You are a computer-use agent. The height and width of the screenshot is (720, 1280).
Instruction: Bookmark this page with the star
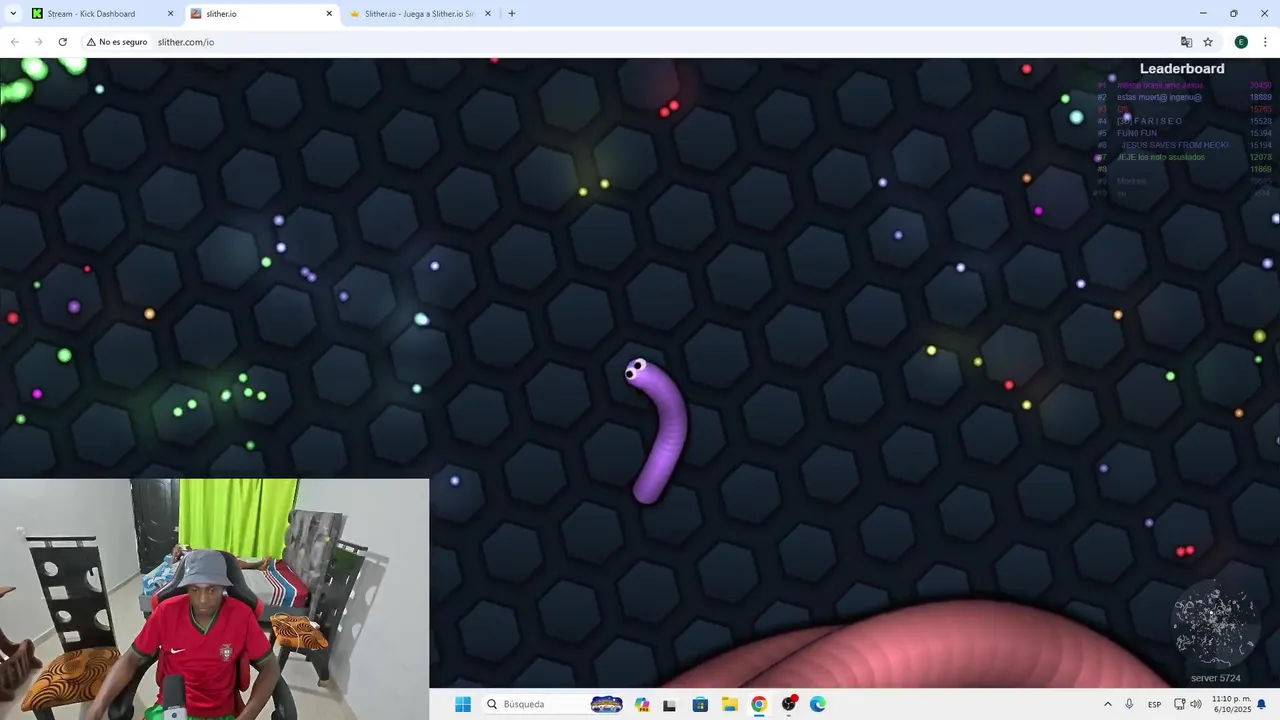(x=1208, y=42)
